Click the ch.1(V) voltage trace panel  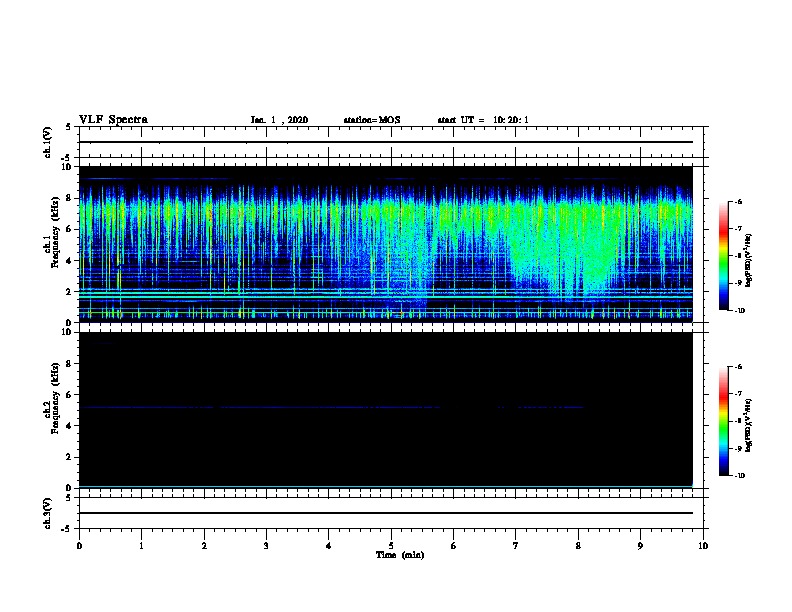point(391,142)
